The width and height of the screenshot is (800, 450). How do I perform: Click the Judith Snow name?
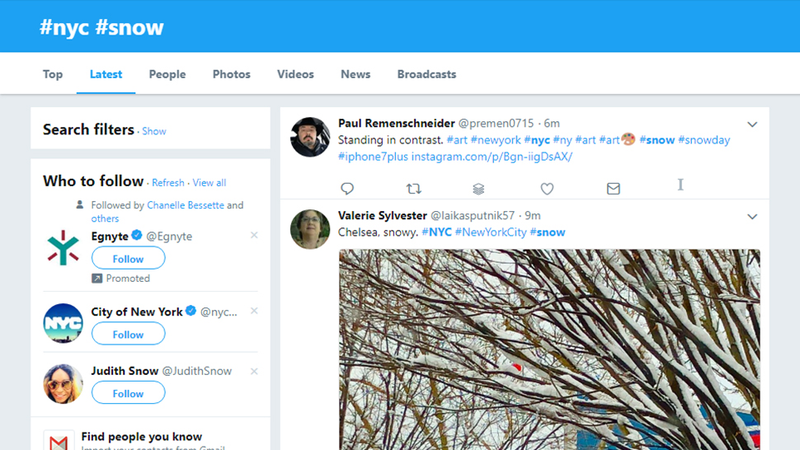[x=124, y=371]
